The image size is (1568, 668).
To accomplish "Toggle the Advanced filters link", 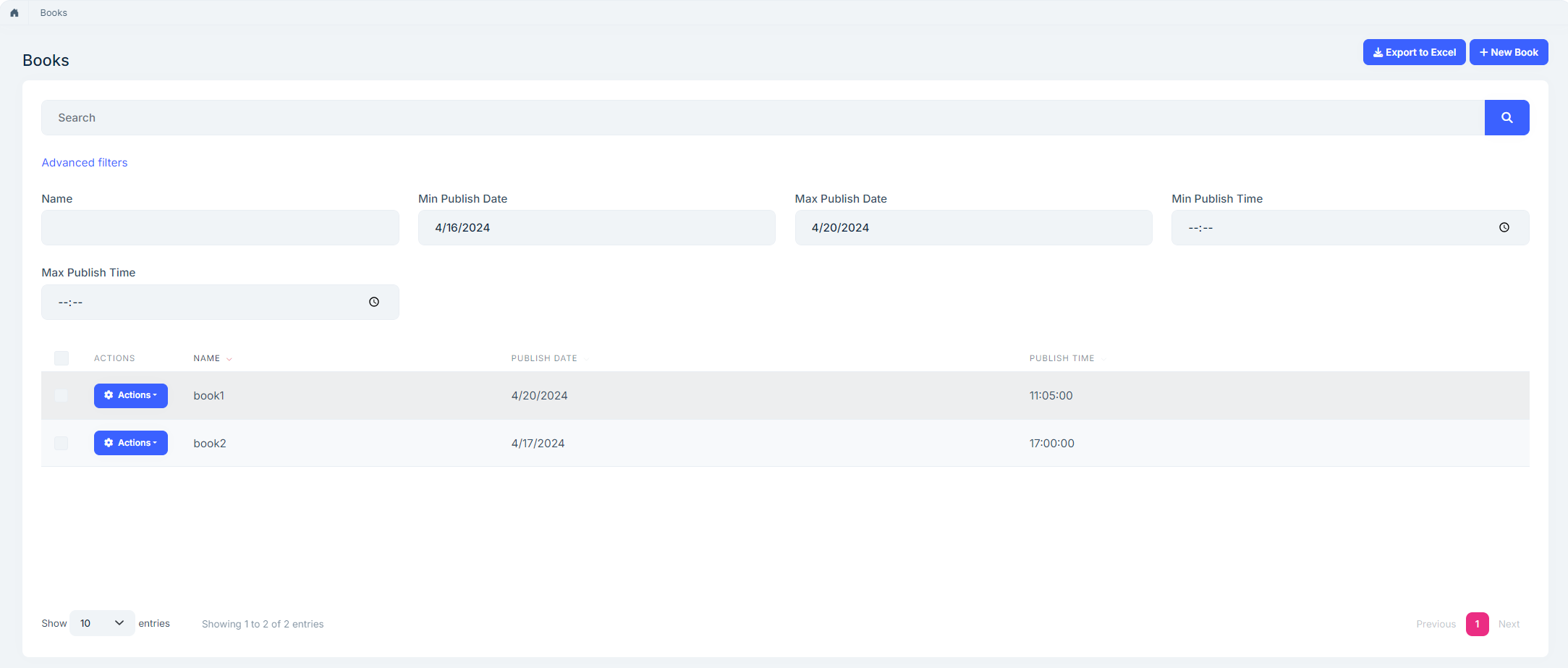I will pos(85,163).
